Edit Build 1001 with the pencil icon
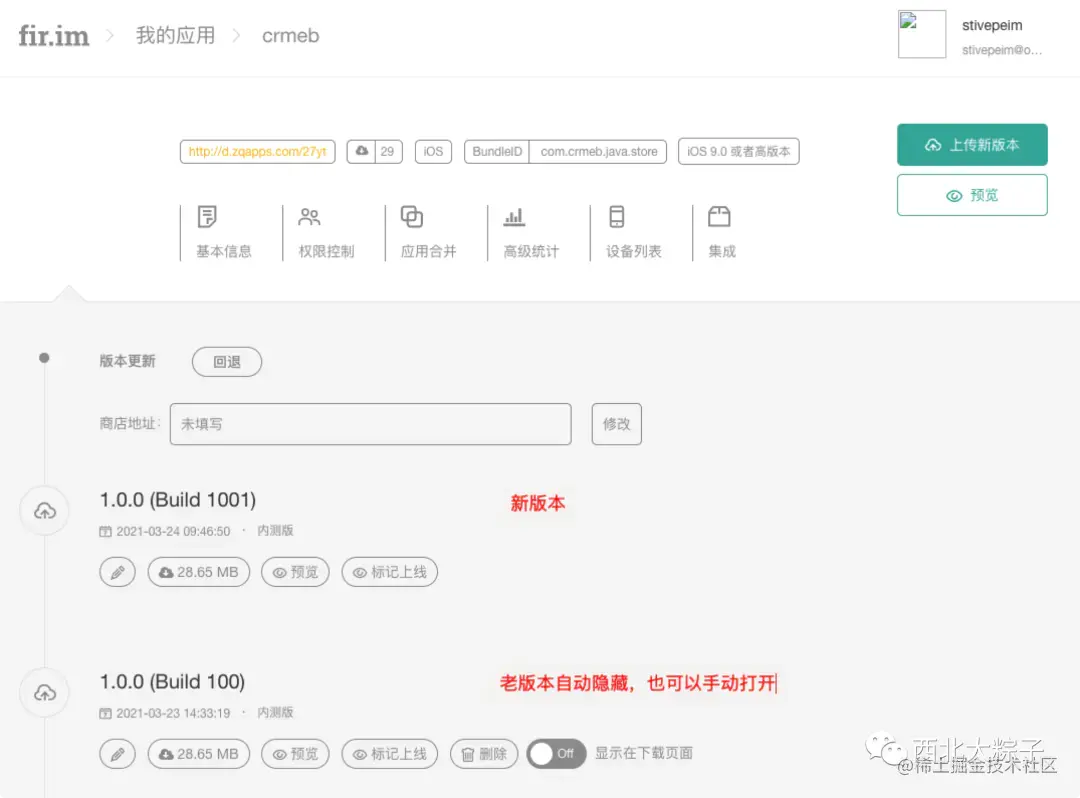This screenshot has width=1080, height=798. click(118, 572)
